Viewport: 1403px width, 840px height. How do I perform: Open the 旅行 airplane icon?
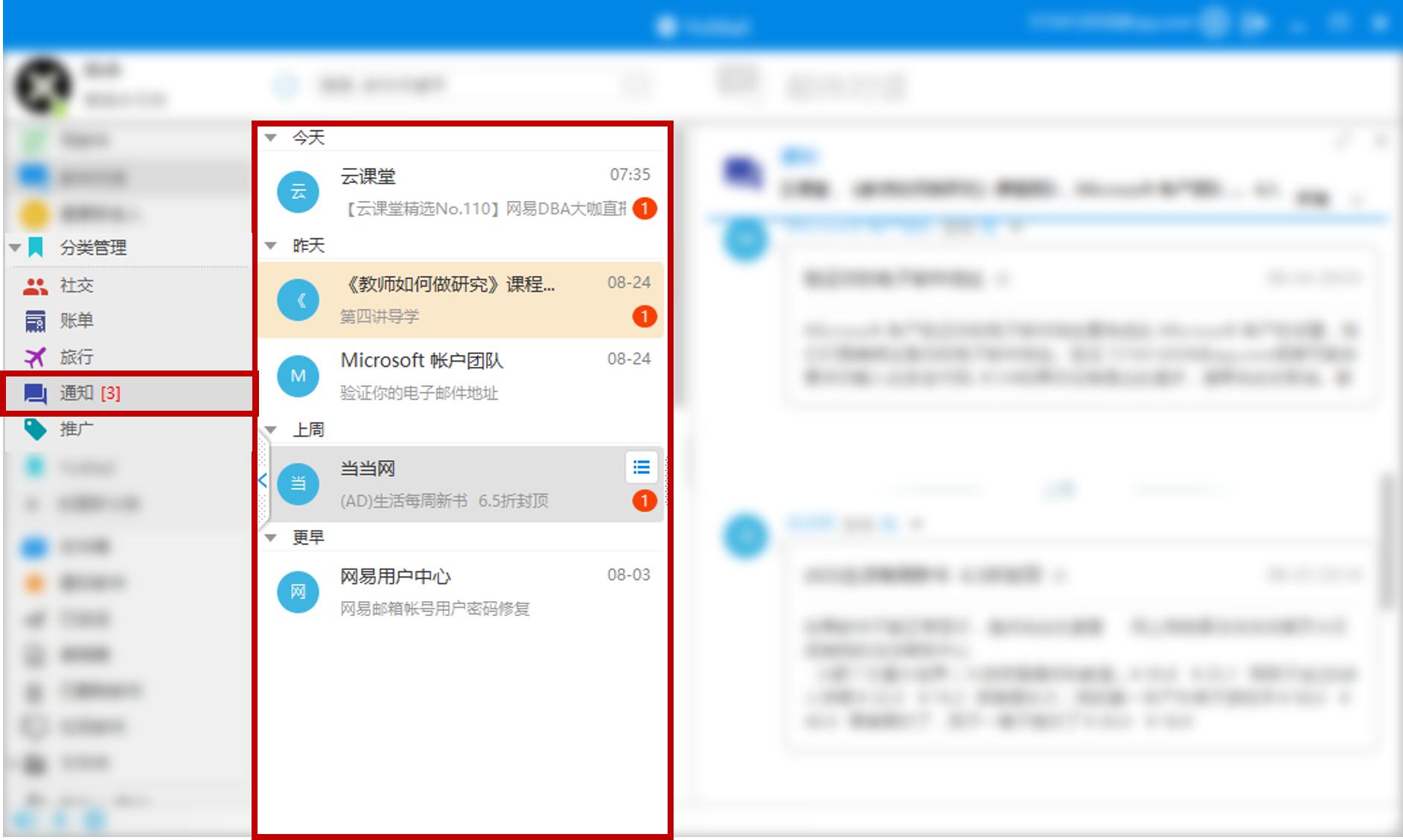click(35, 357)
